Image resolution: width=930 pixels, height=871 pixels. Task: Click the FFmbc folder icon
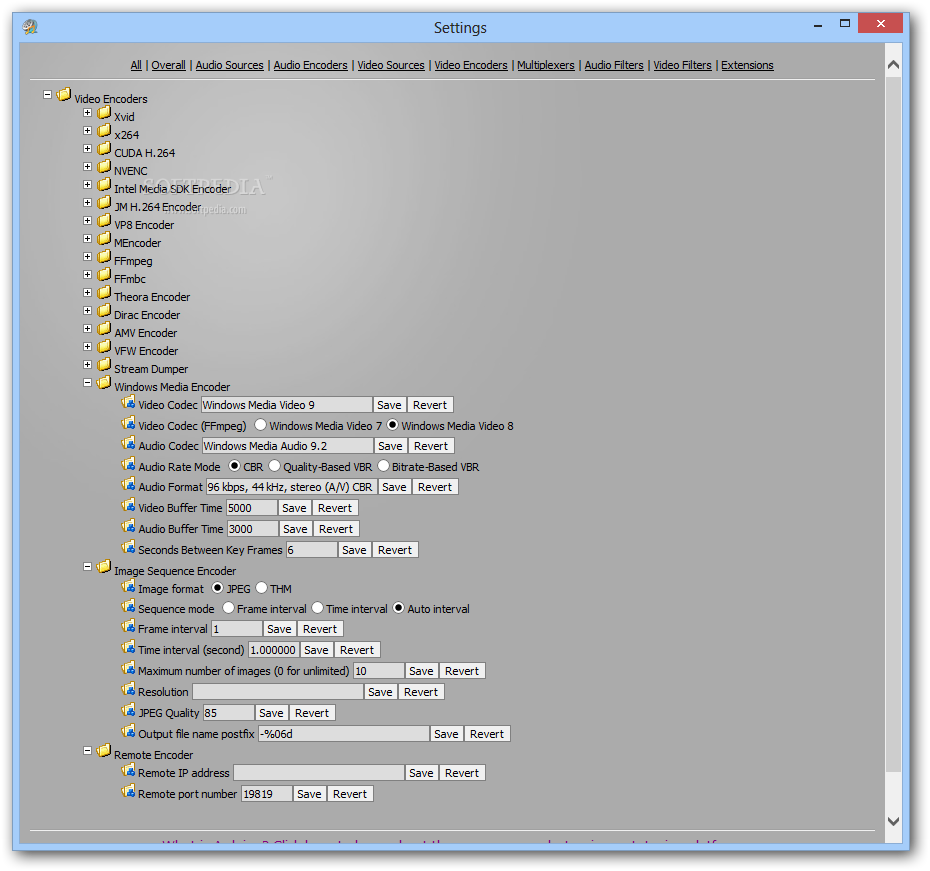click(104, 275)
